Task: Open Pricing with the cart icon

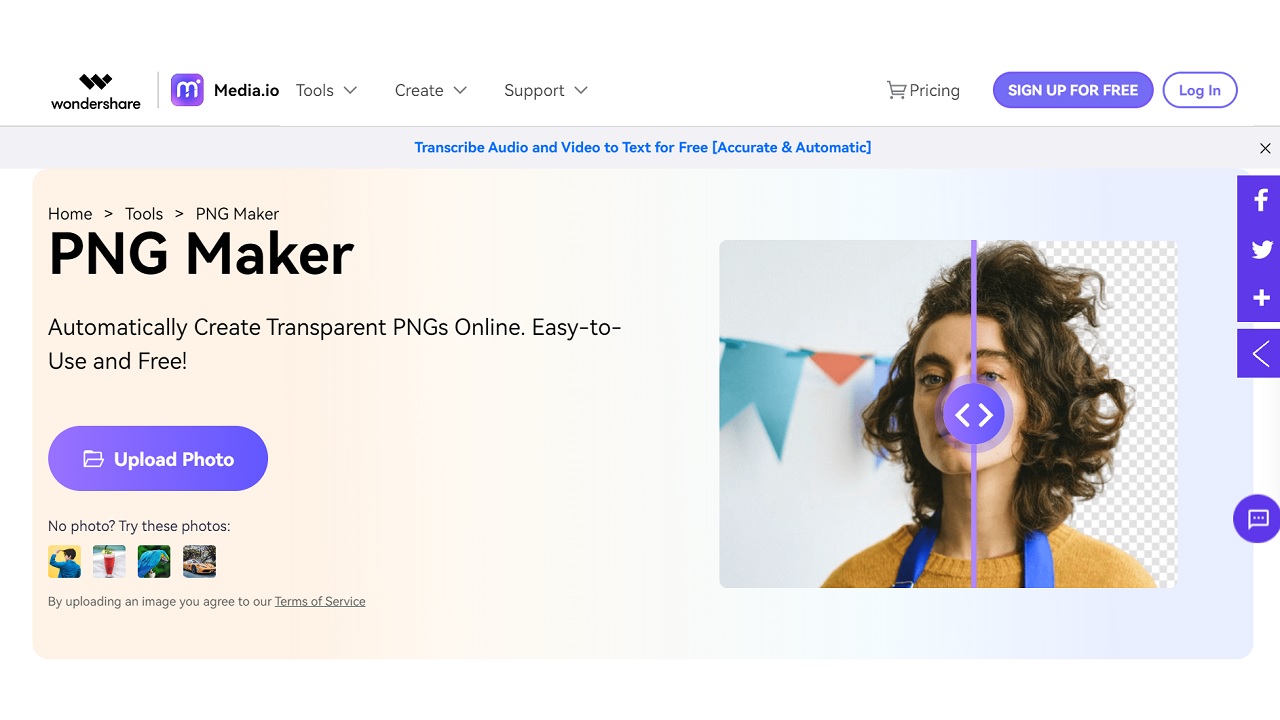Action: click(923, 90)
